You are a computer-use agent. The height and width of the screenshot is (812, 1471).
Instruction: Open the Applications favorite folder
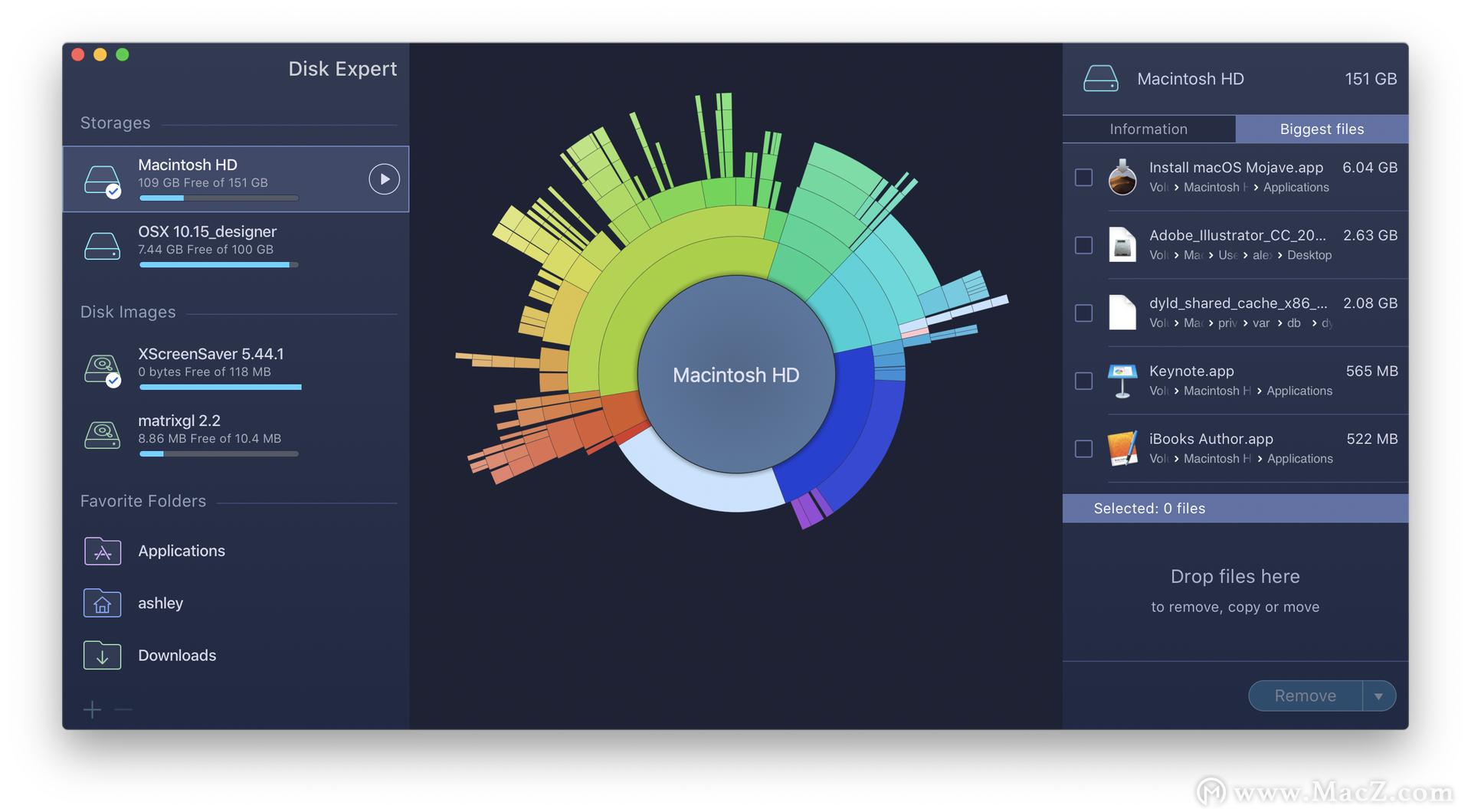pos(236,551)
